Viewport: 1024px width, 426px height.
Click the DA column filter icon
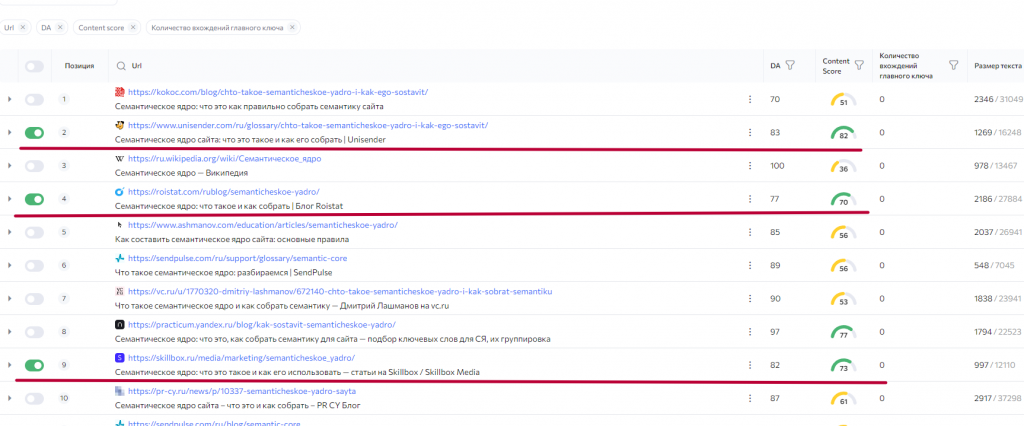pos(790,66)
